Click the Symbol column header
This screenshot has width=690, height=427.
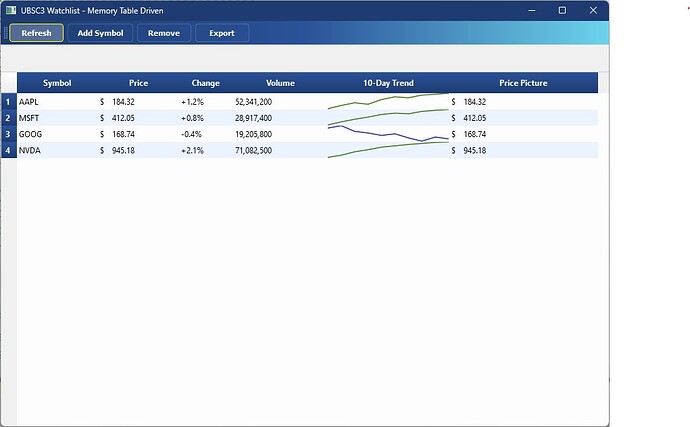[57, 83]
